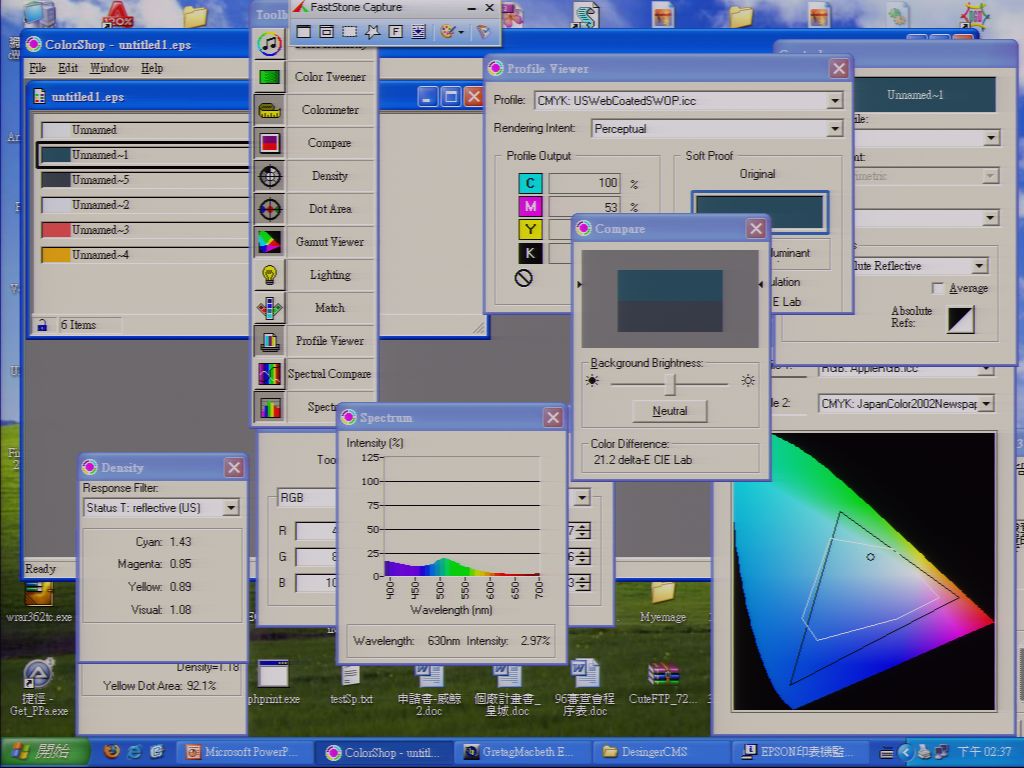Image resolution: width=1024 pixels, height=768 pixels.
Task: Select the Unnamed~3 red color item
Action: pos(145,230)
